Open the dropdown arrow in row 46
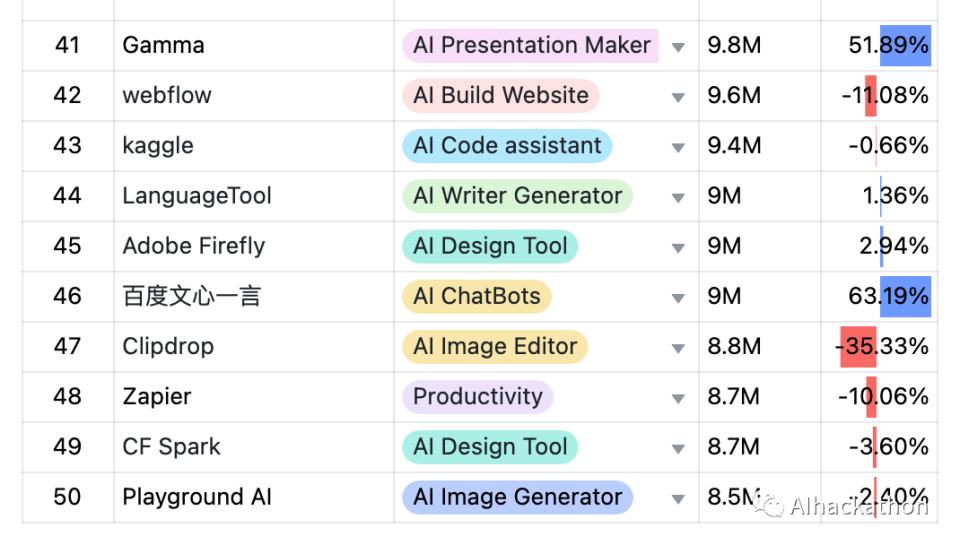This screenshot has height=545, width=960. coord(678,298)
